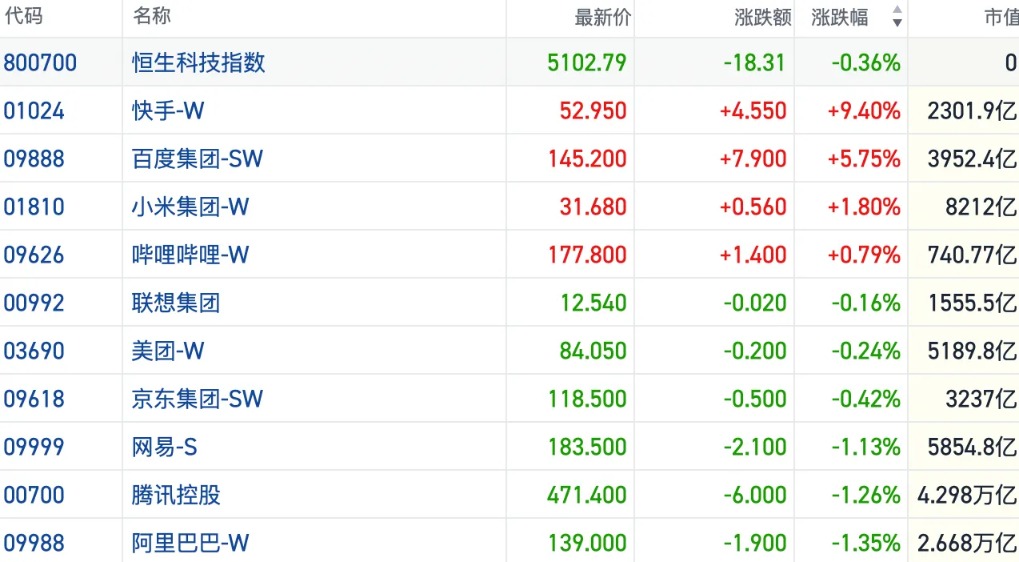Click the 涨跌额 column header
This screenshot has width=1019, height=562.
point(763,17)
